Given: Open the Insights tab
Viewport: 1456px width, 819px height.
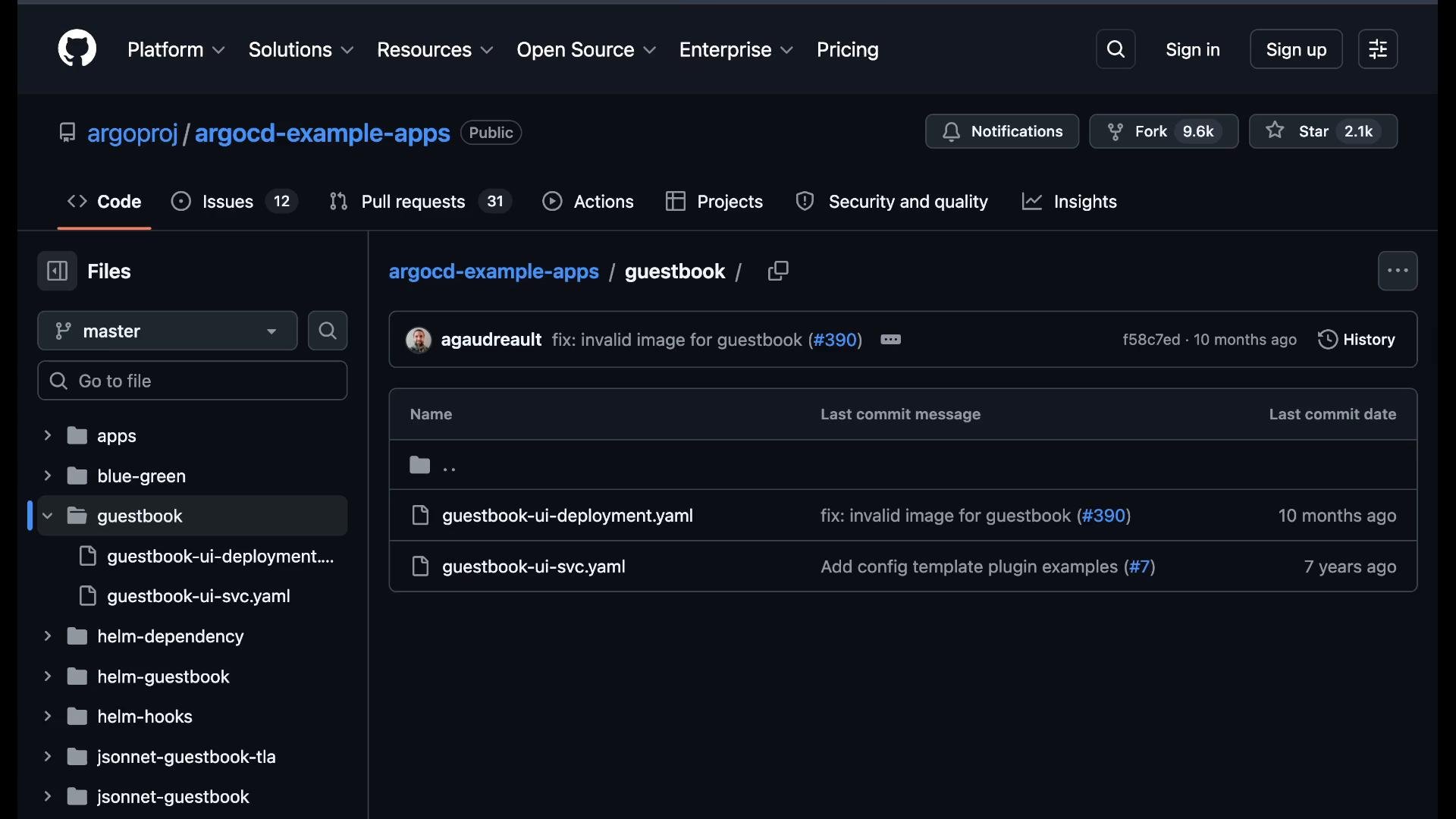Looking at the screenshot, I should click(x=1069, y=202).
